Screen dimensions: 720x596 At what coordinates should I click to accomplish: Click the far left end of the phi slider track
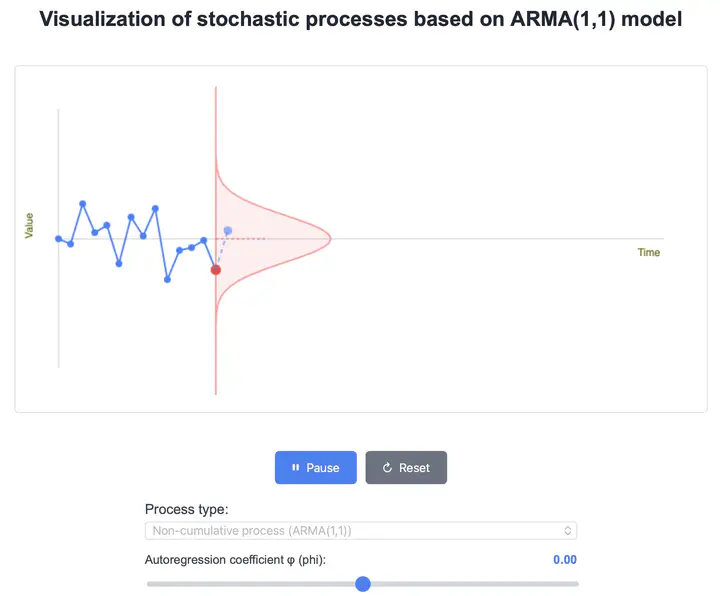pyautogui.click(x=148, y=584)
